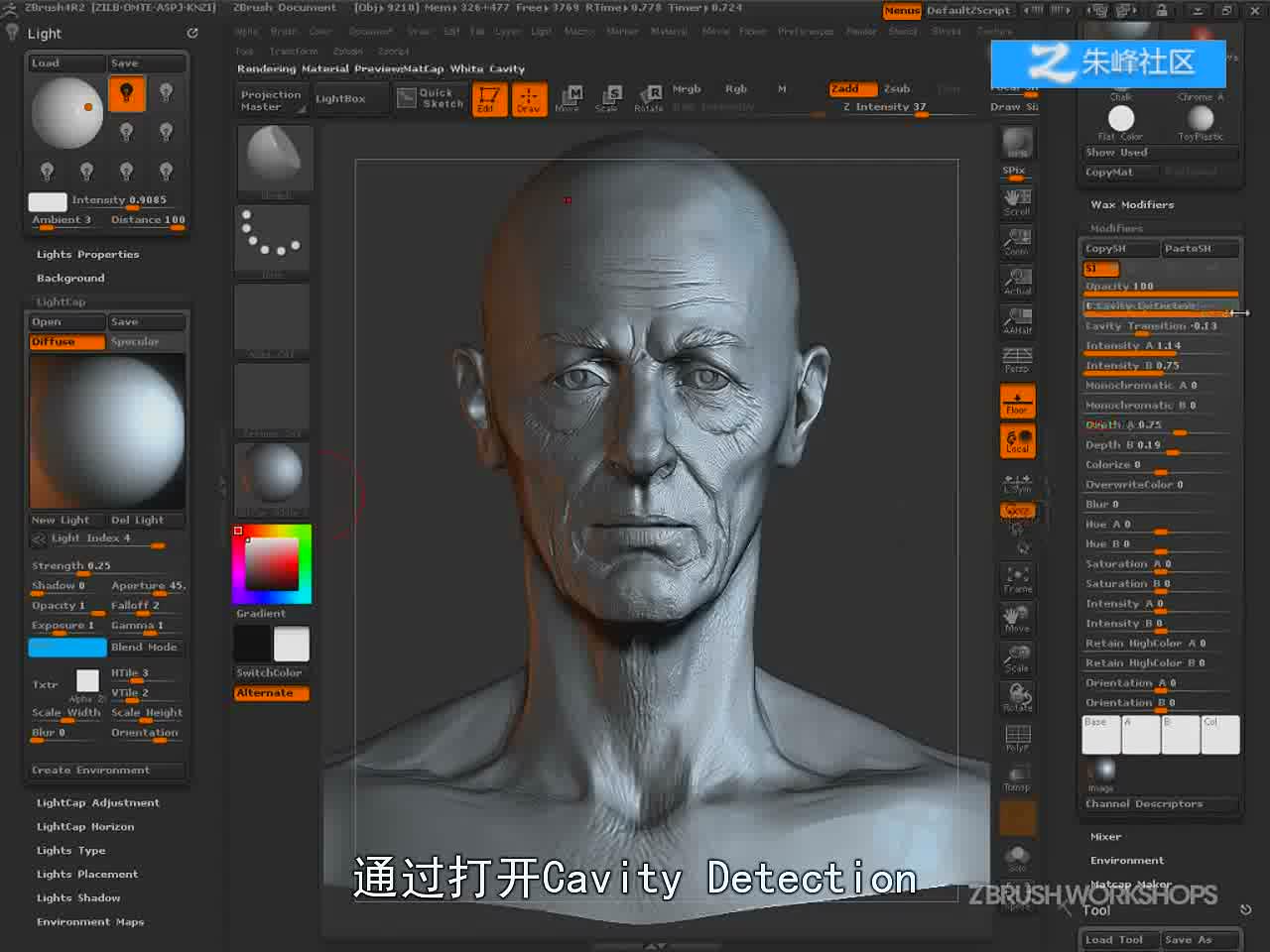The height and width of the screenshot is (952, 1270).
Task: Expand Lights Properties section
Action: pyautogui.click(x=87, y=255)
